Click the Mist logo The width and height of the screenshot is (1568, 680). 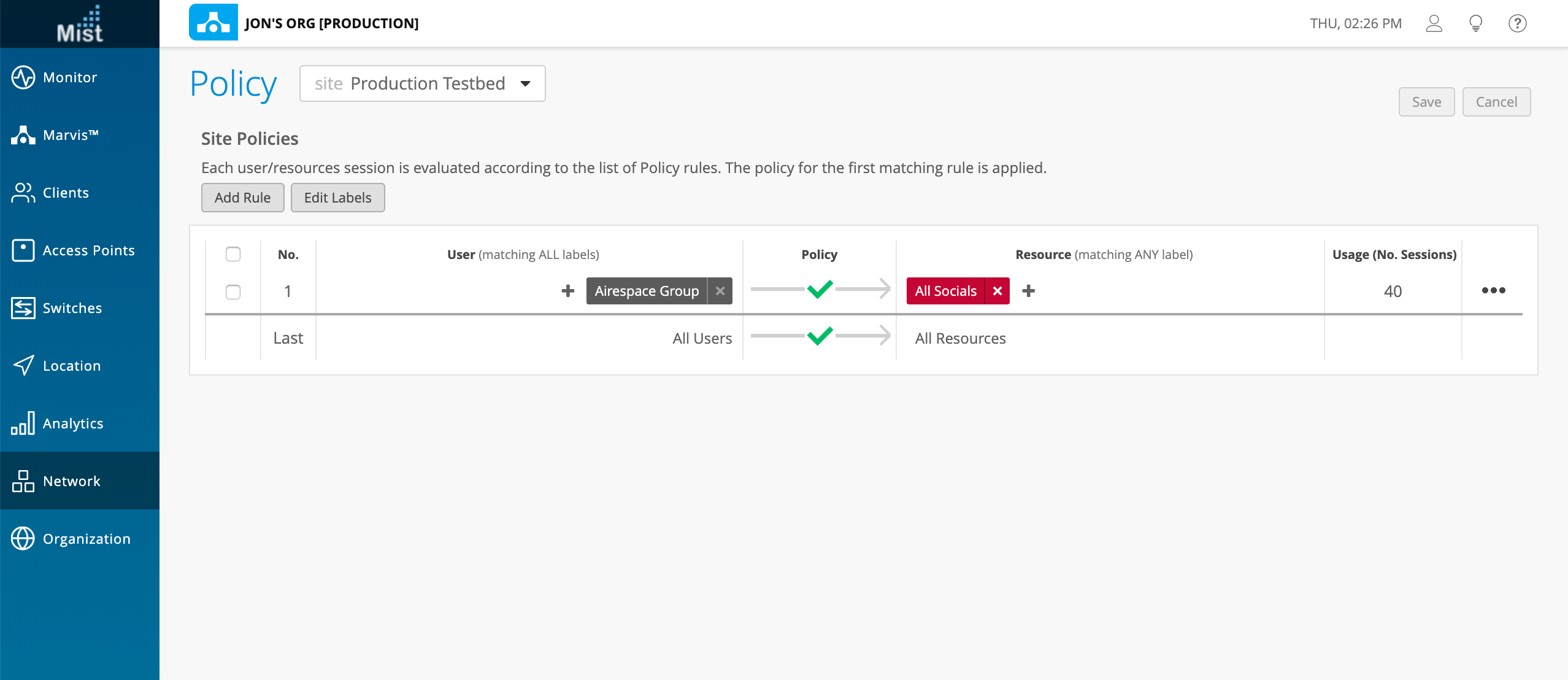[x=80, y=25]
